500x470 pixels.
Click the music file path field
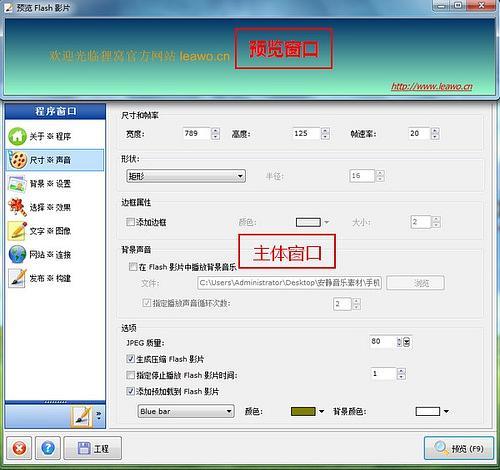click(x=290, y=283)
